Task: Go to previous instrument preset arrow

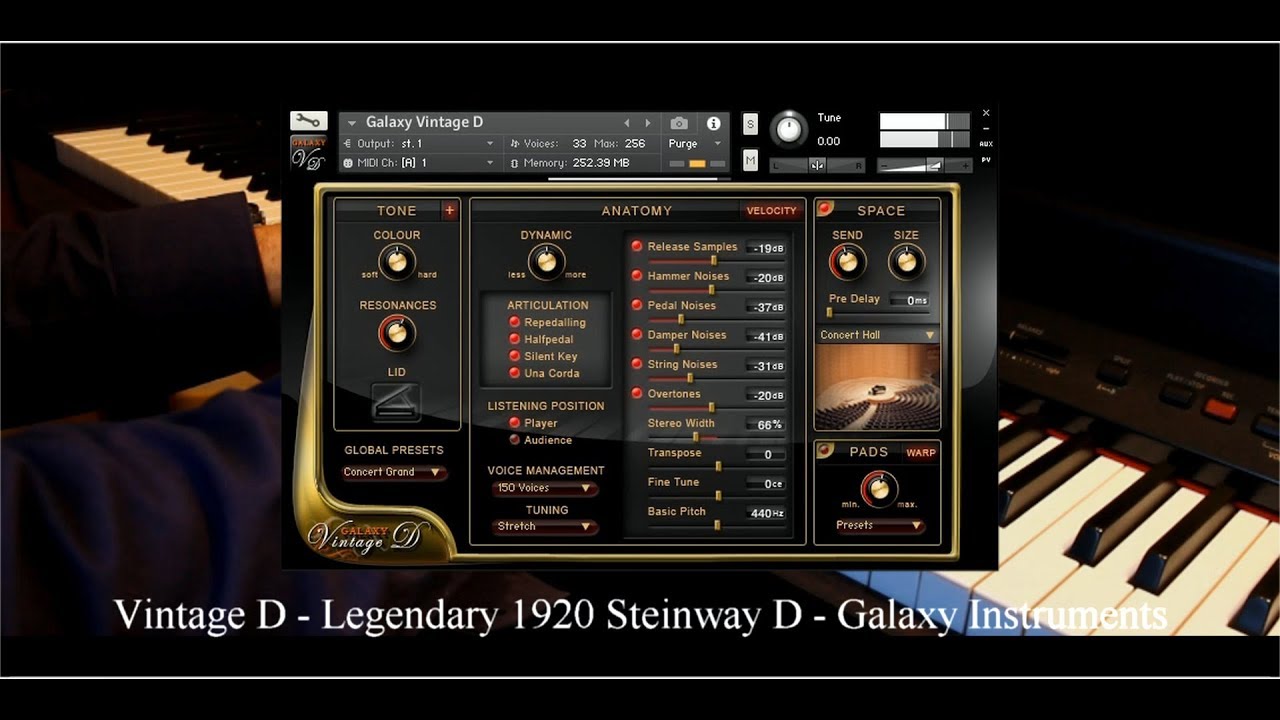Action: 627,123
